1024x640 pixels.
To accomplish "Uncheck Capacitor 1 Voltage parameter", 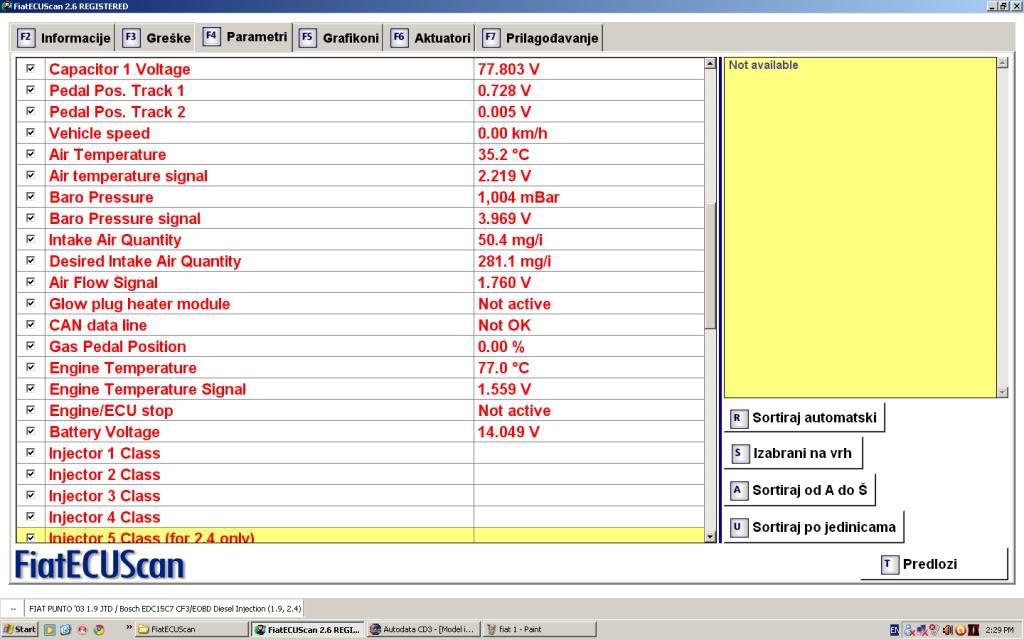I will 30,68.
